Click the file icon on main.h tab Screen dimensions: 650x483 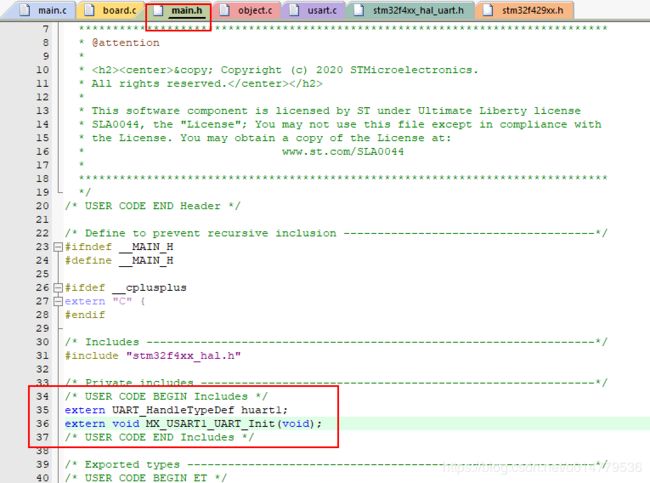[158, 10]
